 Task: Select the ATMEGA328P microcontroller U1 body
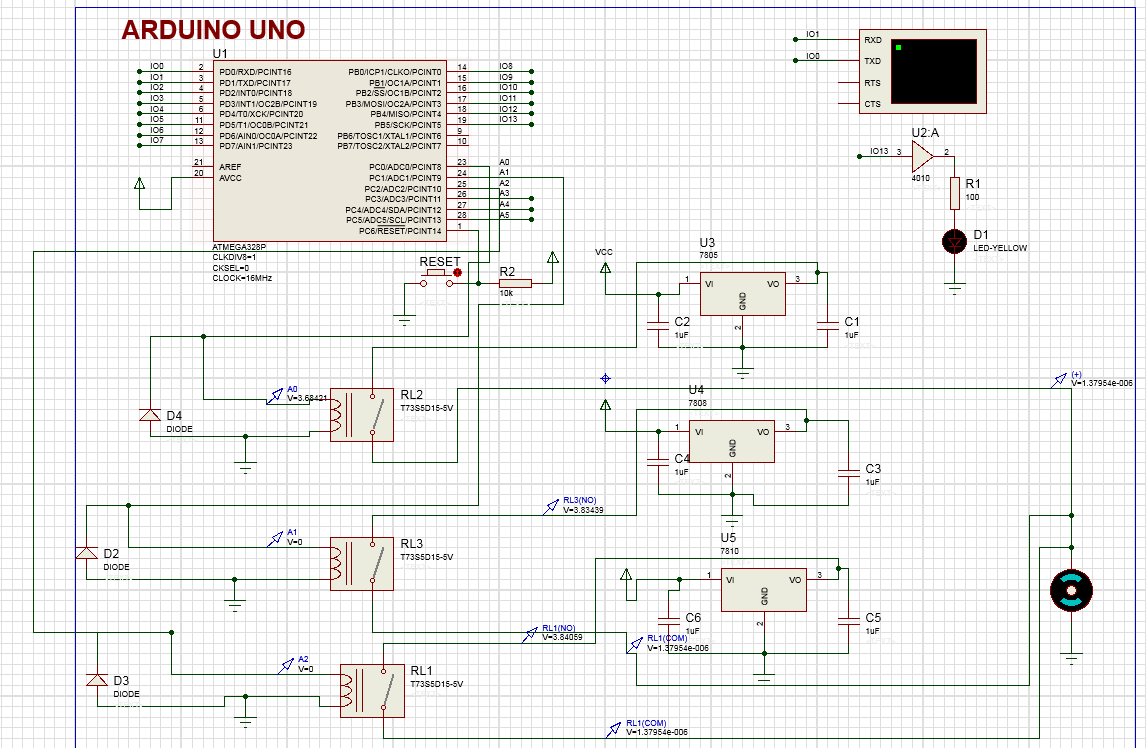[329, 151]
